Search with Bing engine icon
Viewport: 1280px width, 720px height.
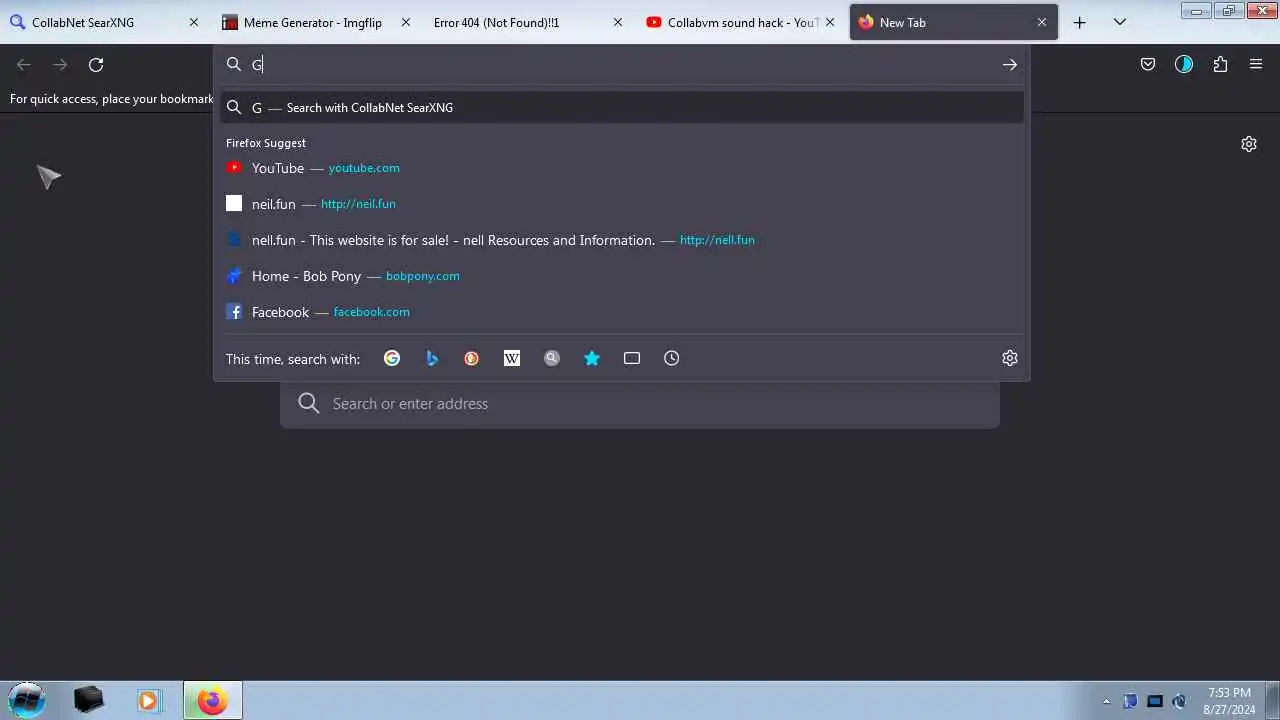(432, 358)
